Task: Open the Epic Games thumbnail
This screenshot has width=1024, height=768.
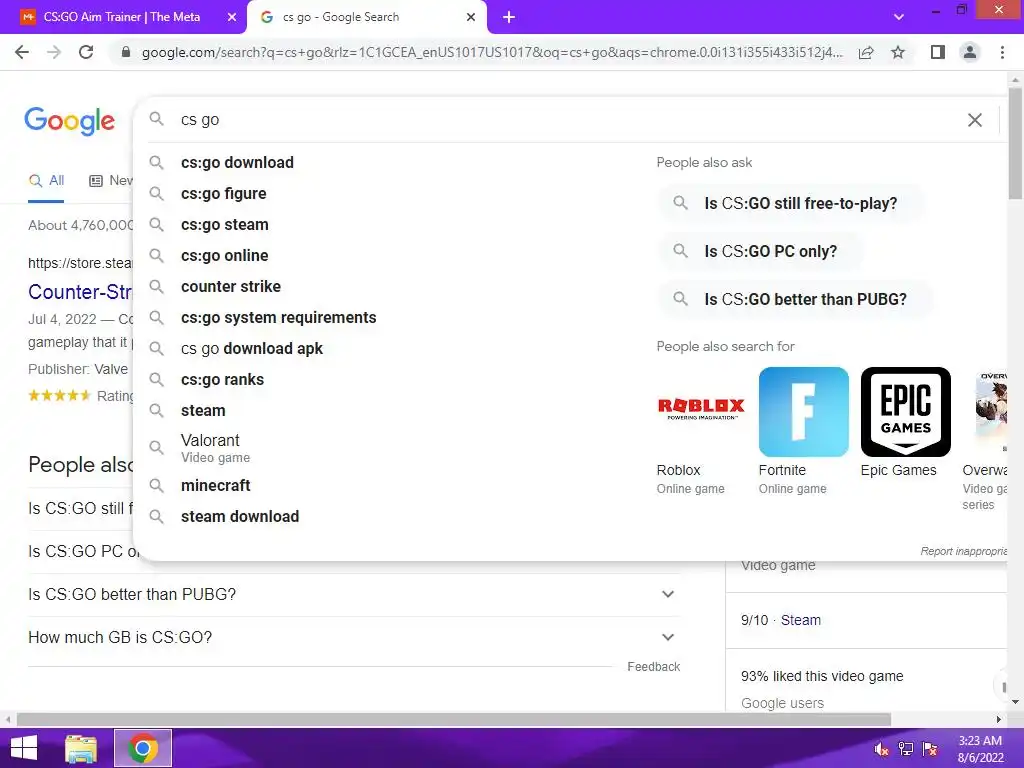Action: click(x=906, y=412)
